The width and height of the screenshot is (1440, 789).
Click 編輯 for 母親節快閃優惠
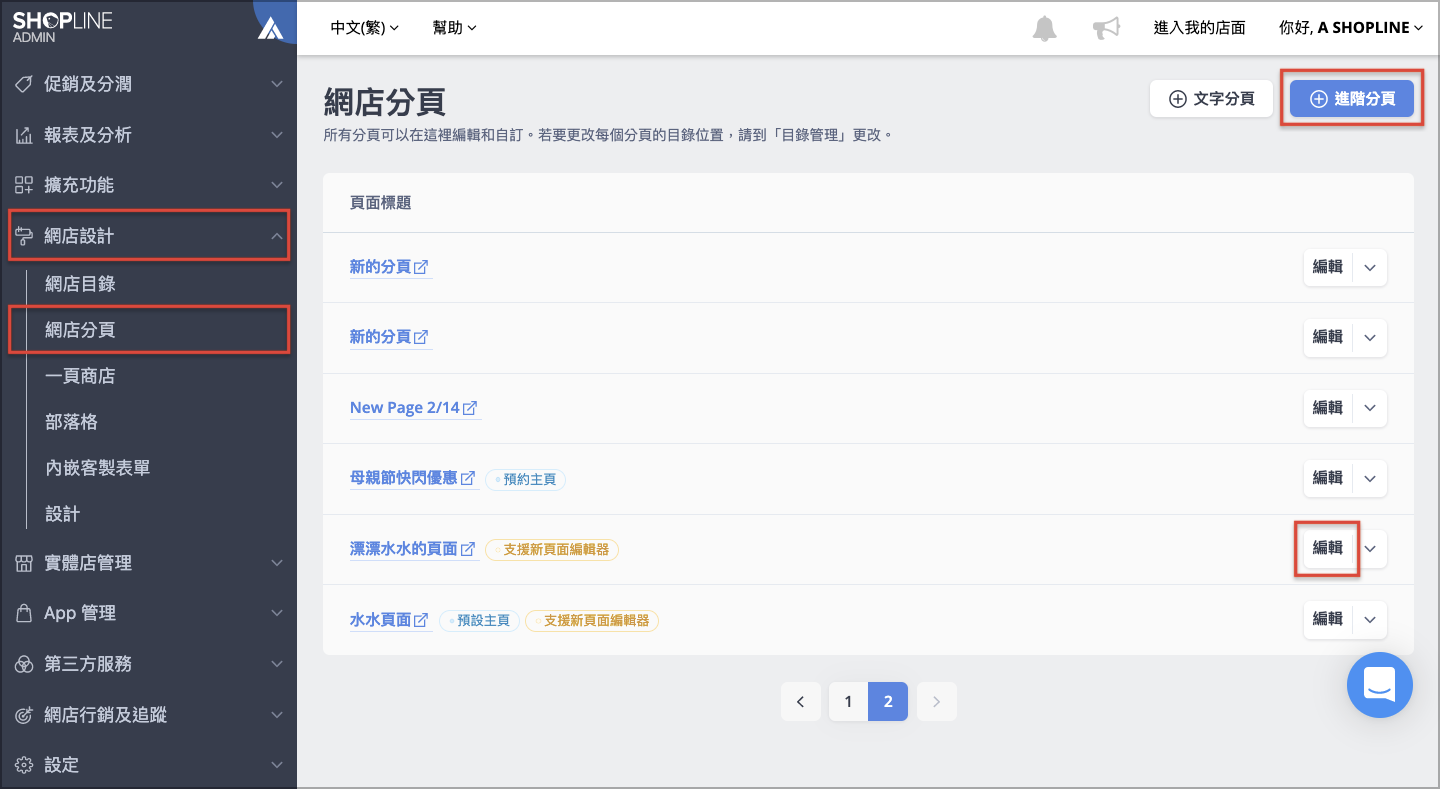pos(1328,478)
